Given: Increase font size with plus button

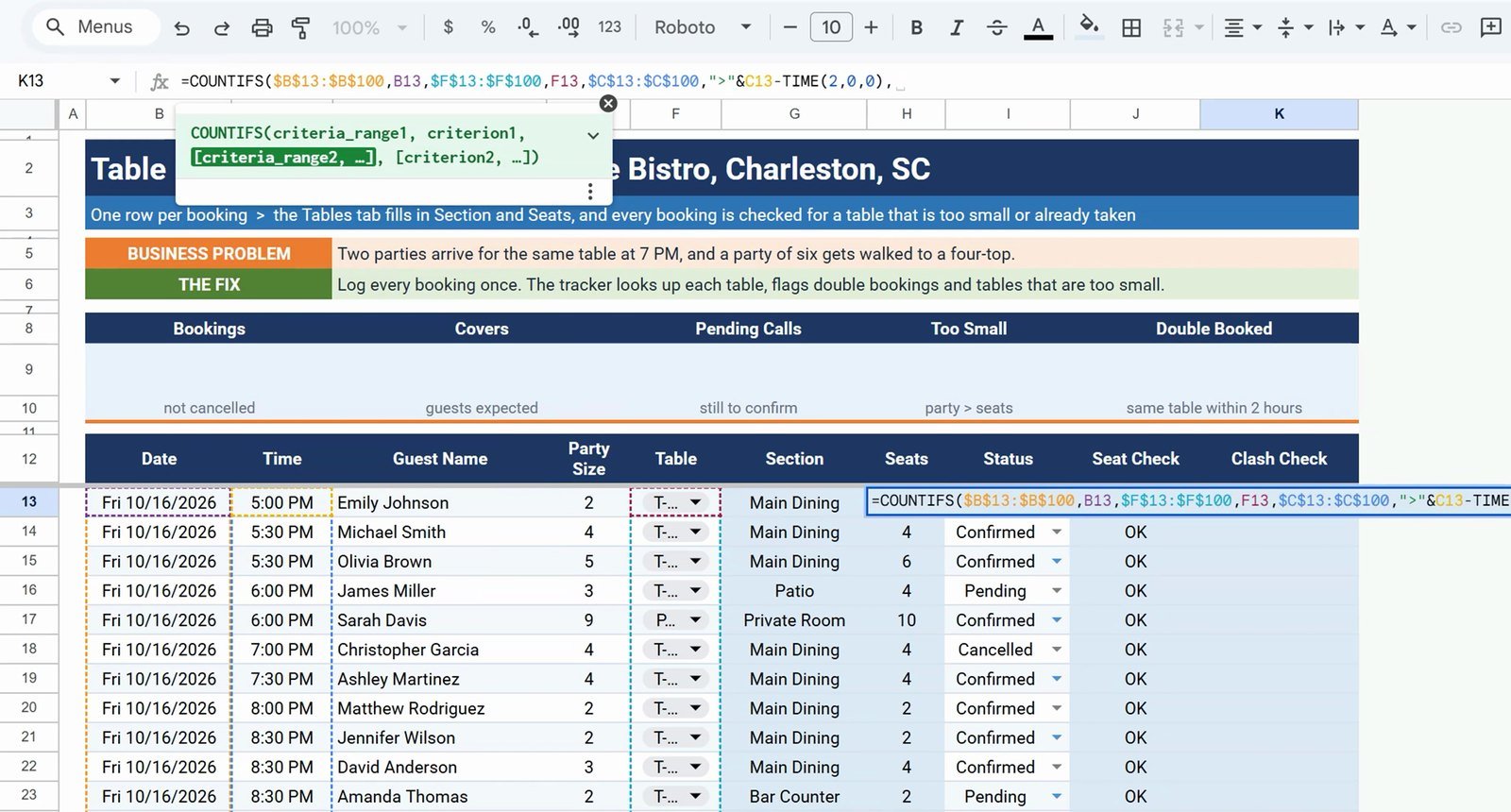Looking at the screenshot, I should click(x=871, y=27).
